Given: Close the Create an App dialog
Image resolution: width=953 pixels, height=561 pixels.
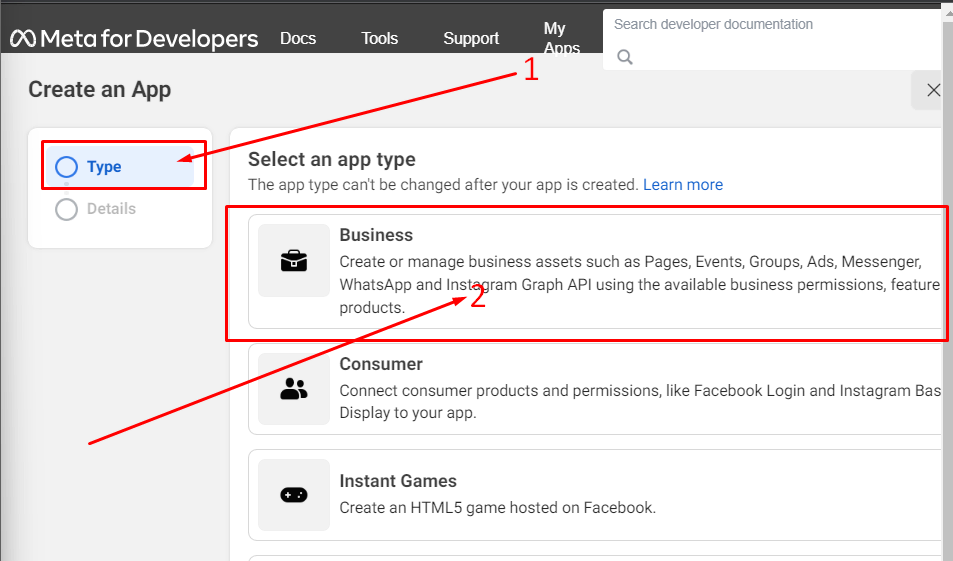Looking at the screenshot, I should point(932,90).
